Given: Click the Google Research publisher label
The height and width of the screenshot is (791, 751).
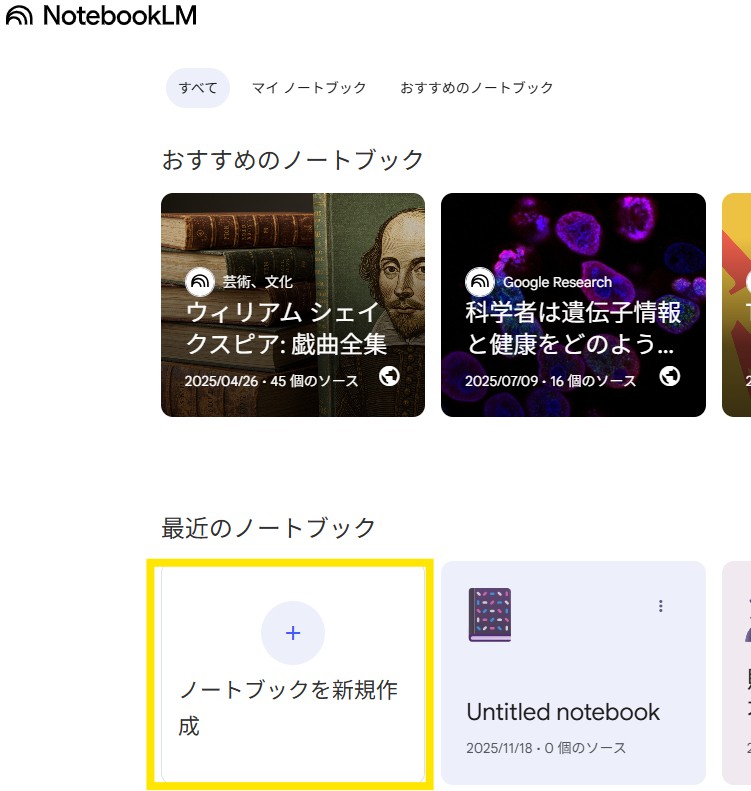Looking at the screenshot, I should click(x=557, y=283).
